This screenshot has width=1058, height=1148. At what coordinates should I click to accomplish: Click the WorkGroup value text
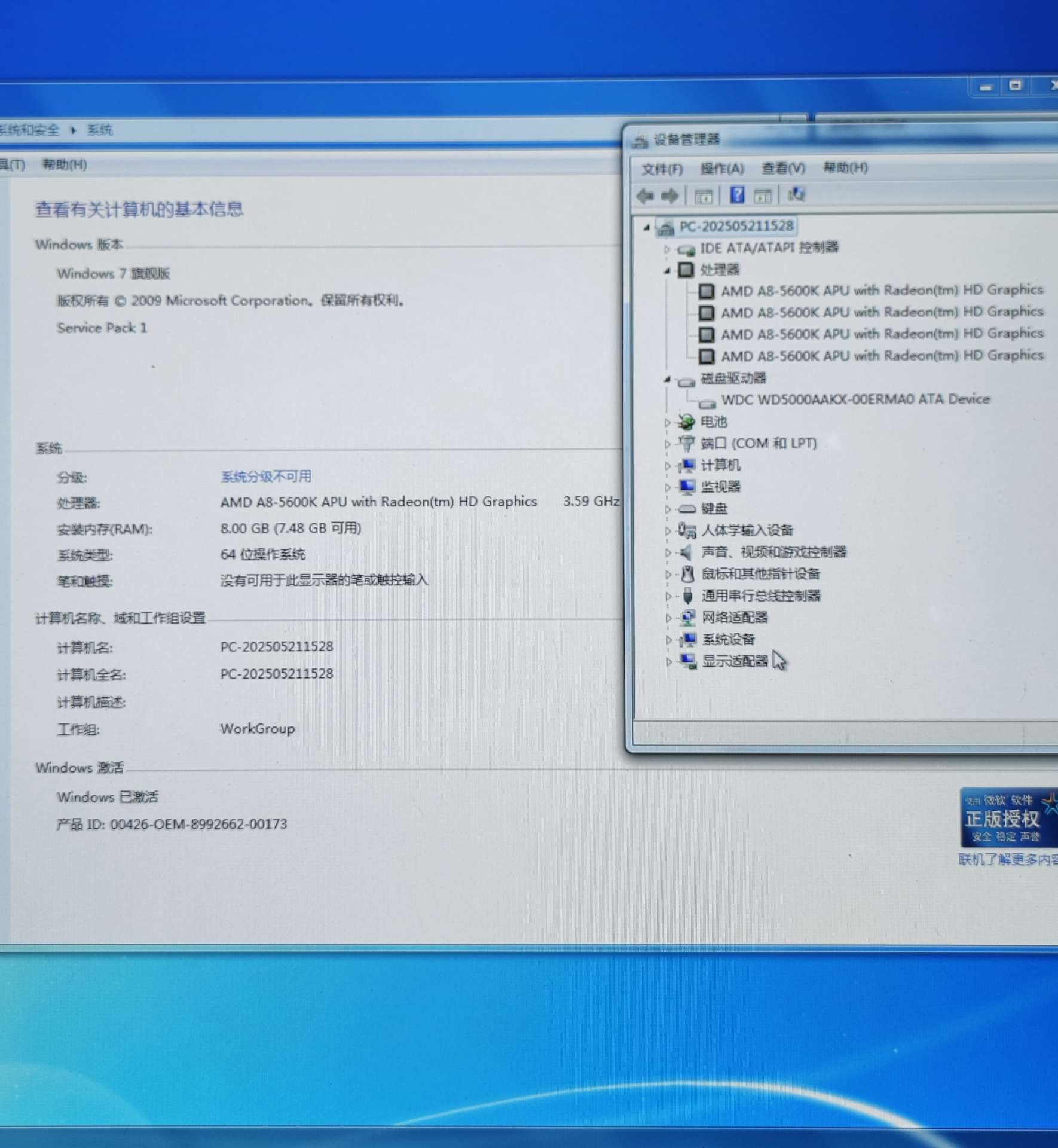tap(257, 729)
